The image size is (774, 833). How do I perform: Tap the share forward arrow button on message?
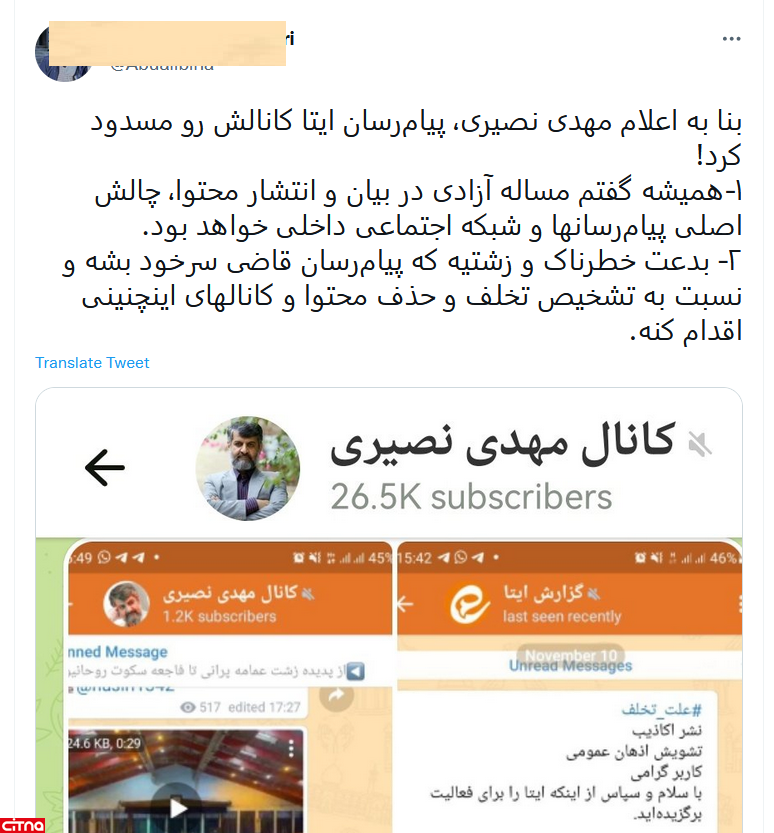pos(336,694)
